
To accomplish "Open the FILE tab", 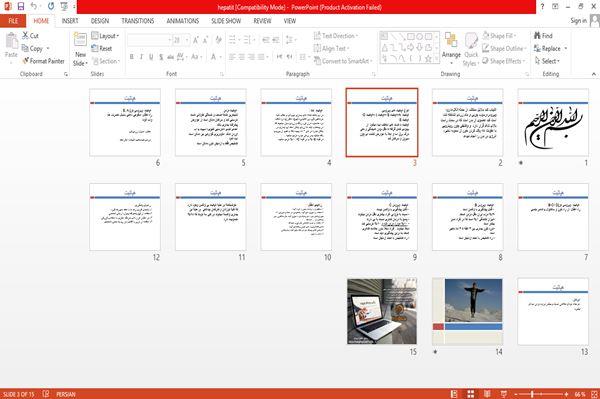I will click(x=13, y=21).
